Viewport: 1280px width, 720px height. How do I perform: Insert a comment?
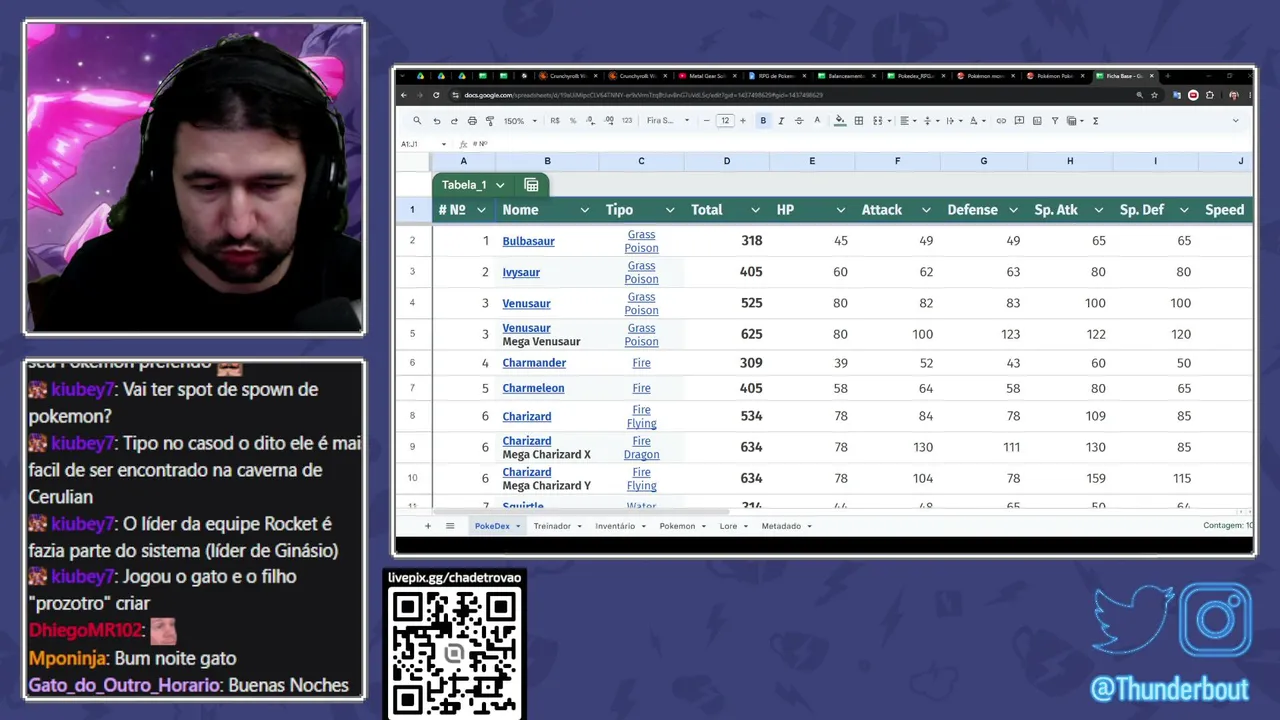(1019, 121)
